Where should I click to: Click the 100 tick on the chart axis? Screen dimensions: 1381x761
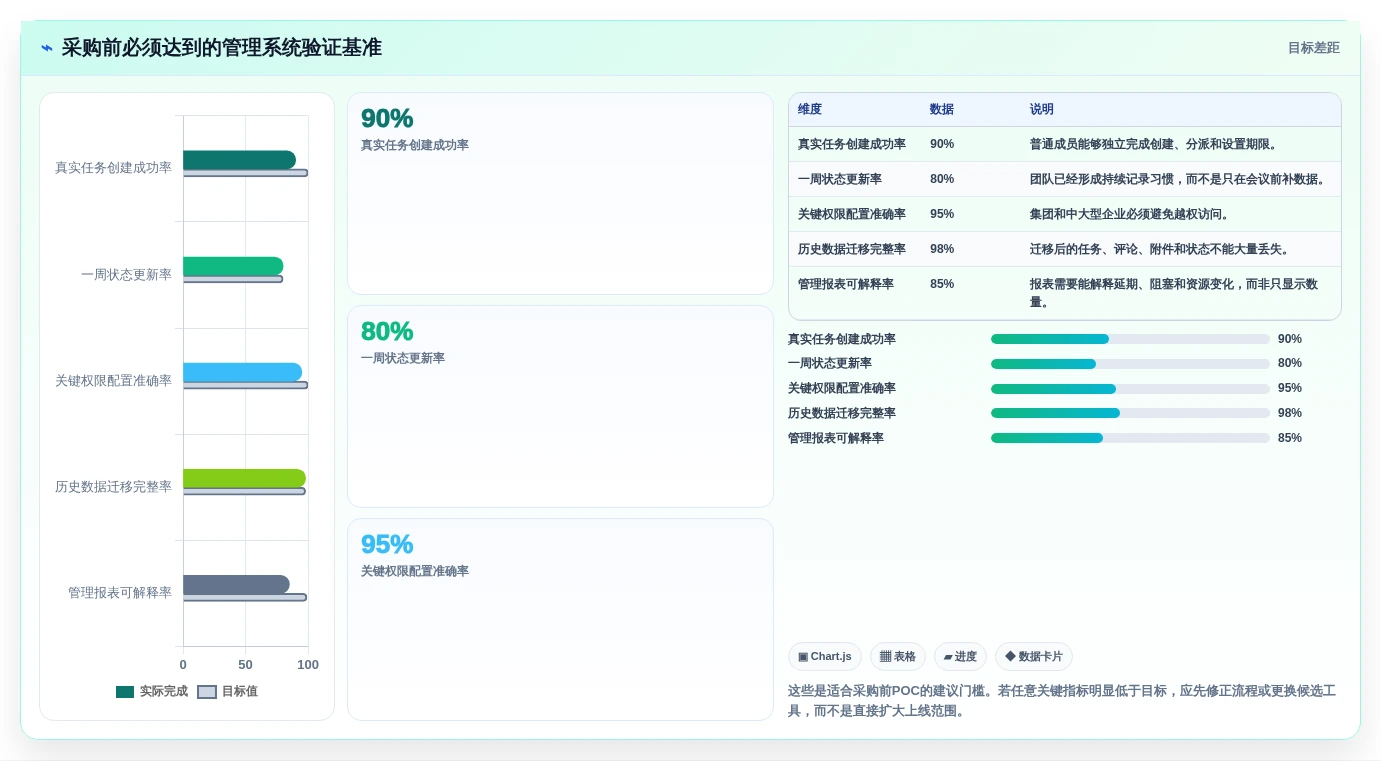tap(308, 665)
